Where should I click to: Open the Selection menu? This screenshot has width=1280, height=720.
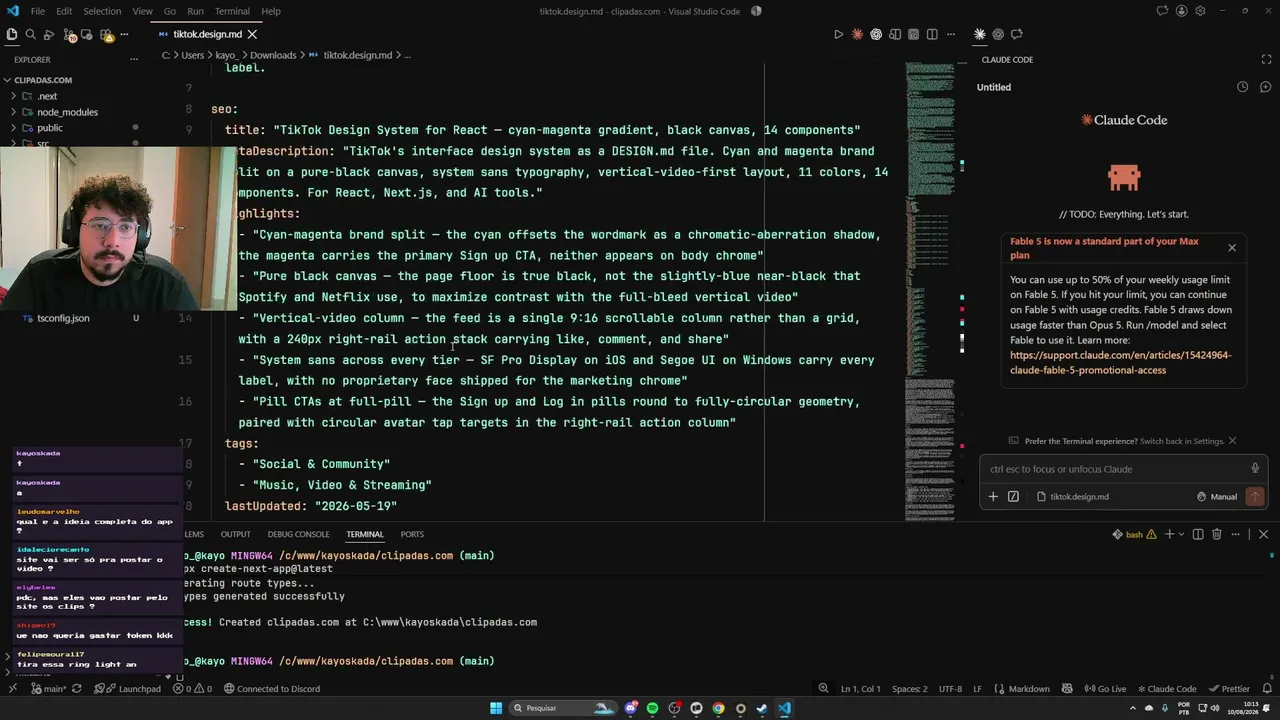(x=102, y=11)
